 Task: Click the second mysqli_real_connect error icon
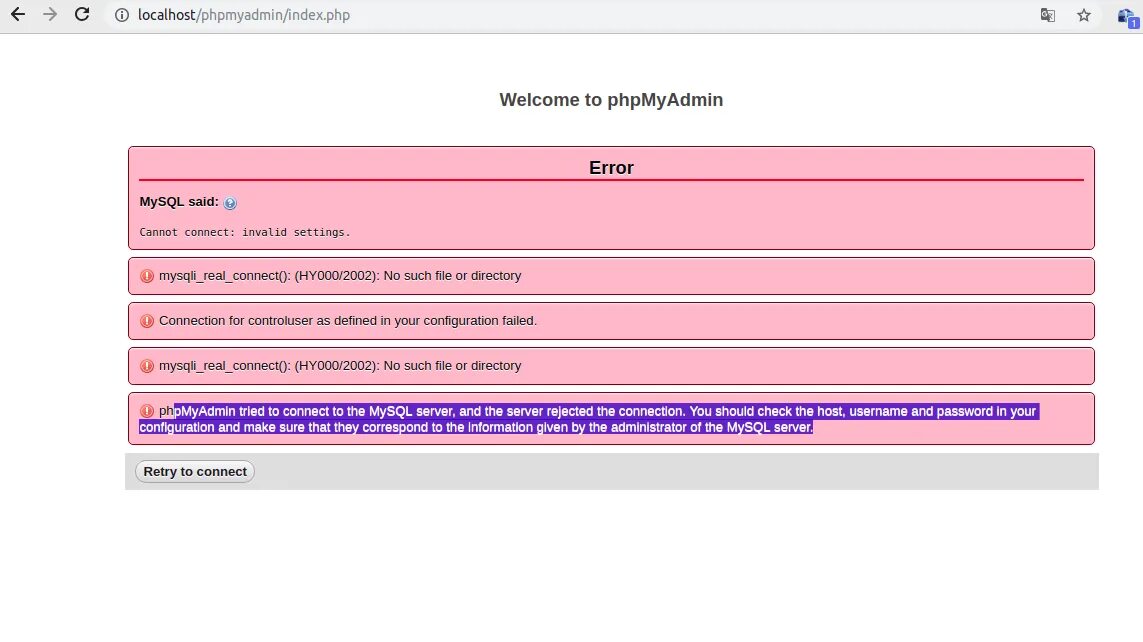147,366
